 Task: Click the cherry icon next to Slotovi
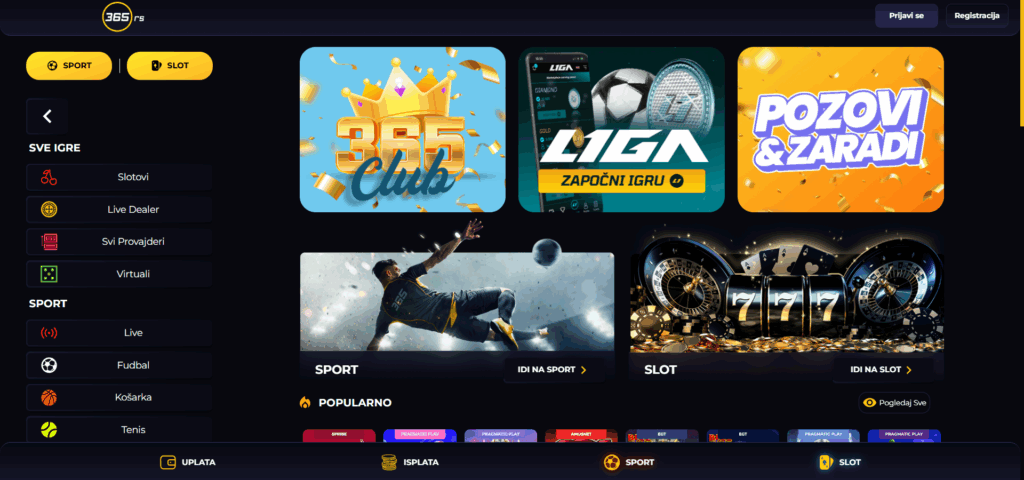[49, 177]
